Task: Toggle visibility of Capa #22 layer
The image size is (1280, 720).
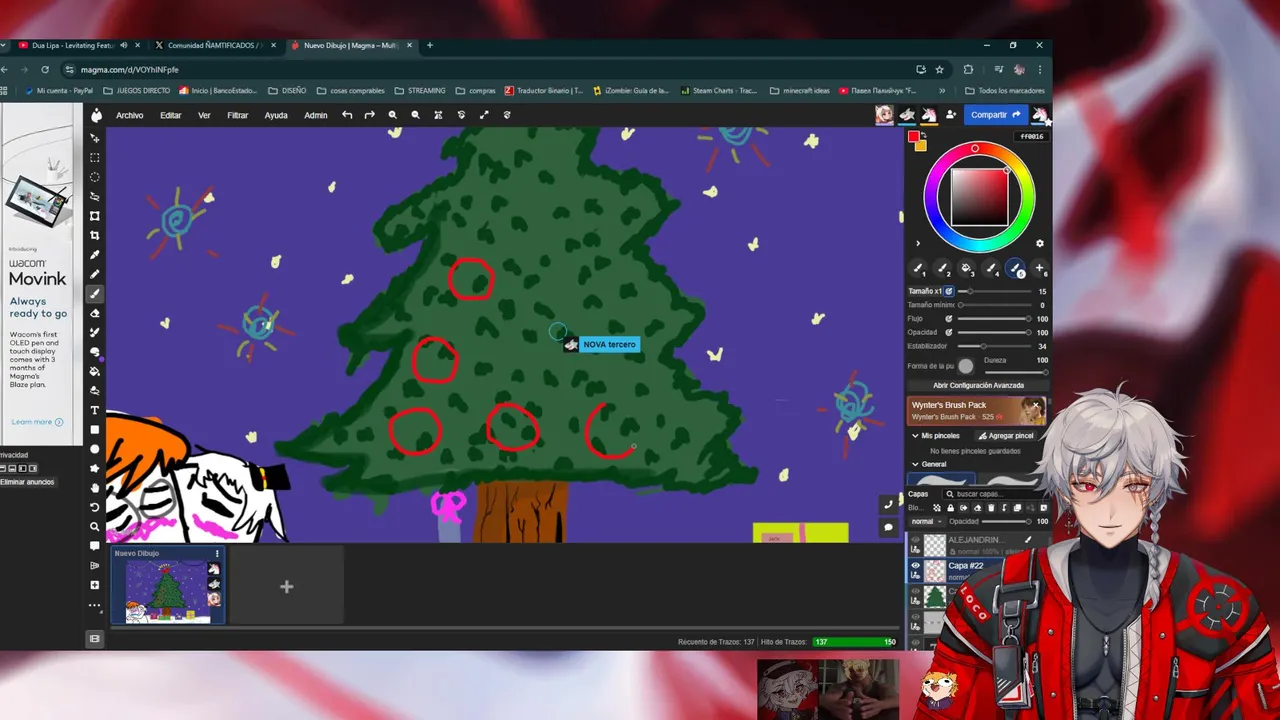Action: 915,566
